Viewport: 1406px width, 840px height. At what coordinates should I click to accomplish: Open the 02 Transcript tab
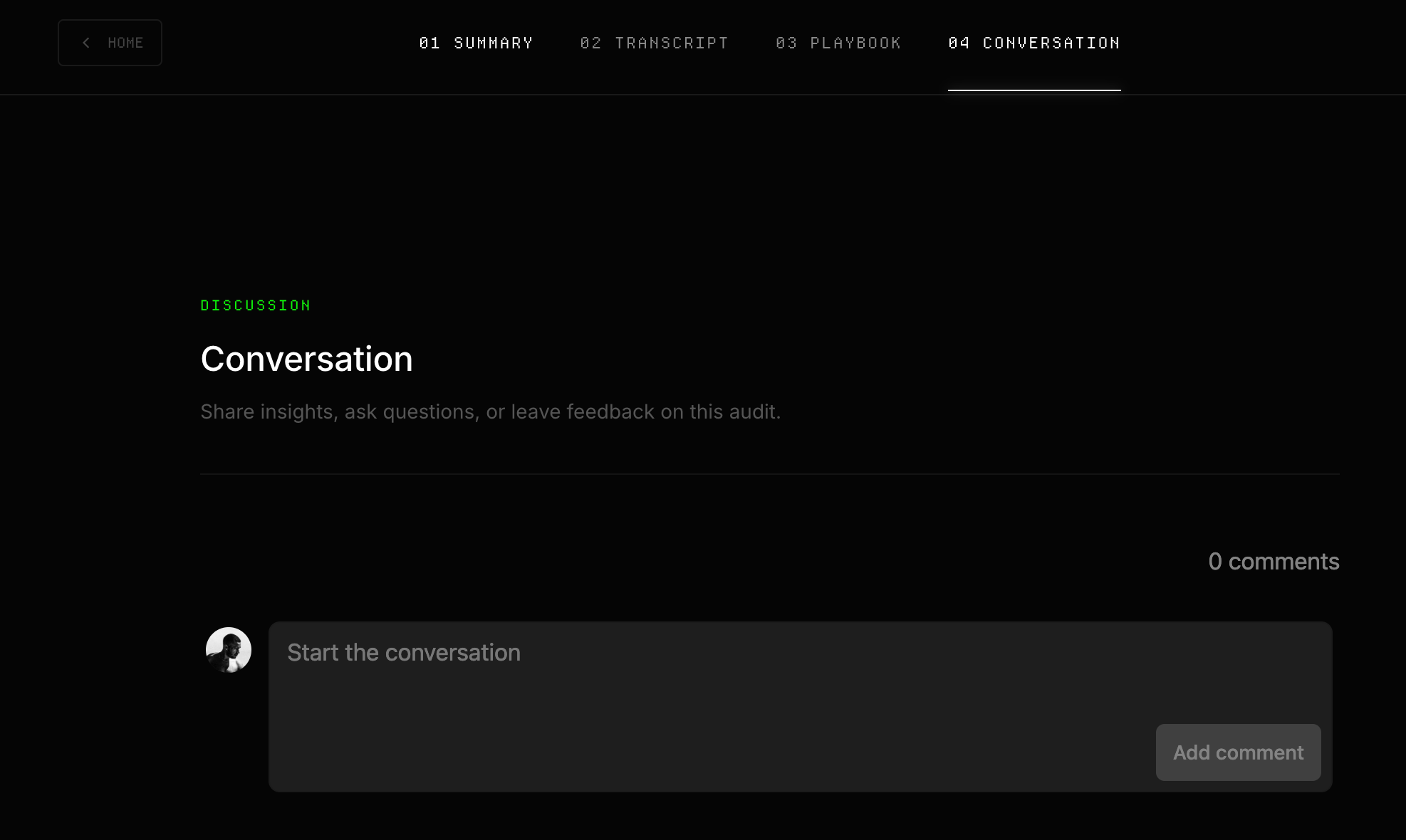654,43
